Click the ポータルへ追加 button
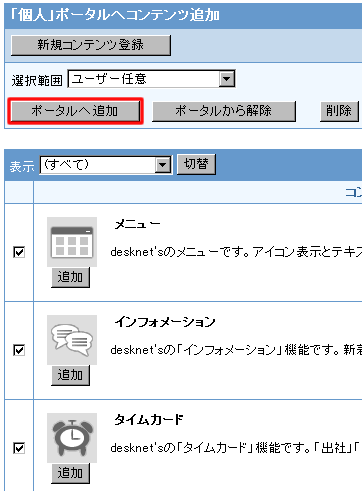Screen dimensions: 362x491 tap(75, 111)
